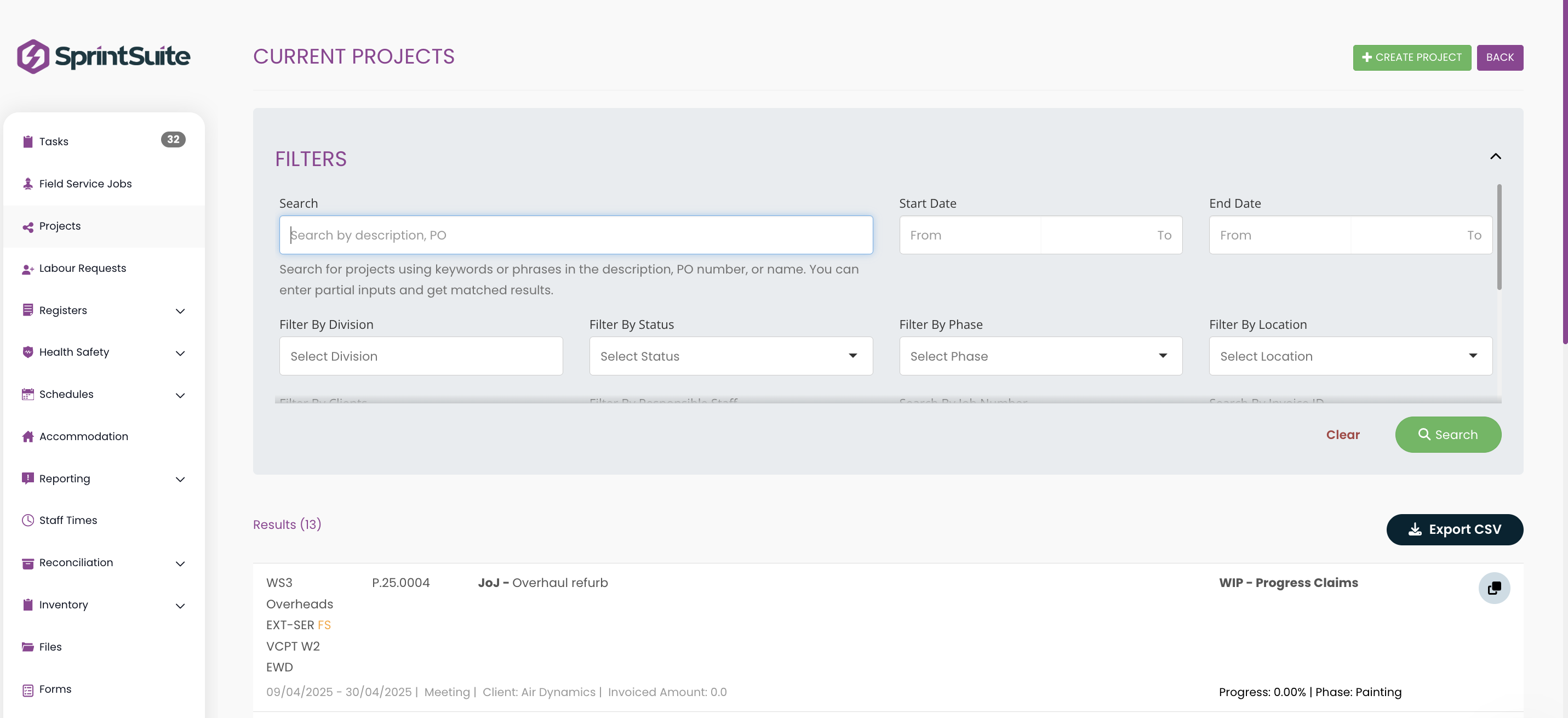Viewport: 1568px width, 718px height.
Task: Click the Back button
Action: pyautogui.click(x=1499, y=57)
